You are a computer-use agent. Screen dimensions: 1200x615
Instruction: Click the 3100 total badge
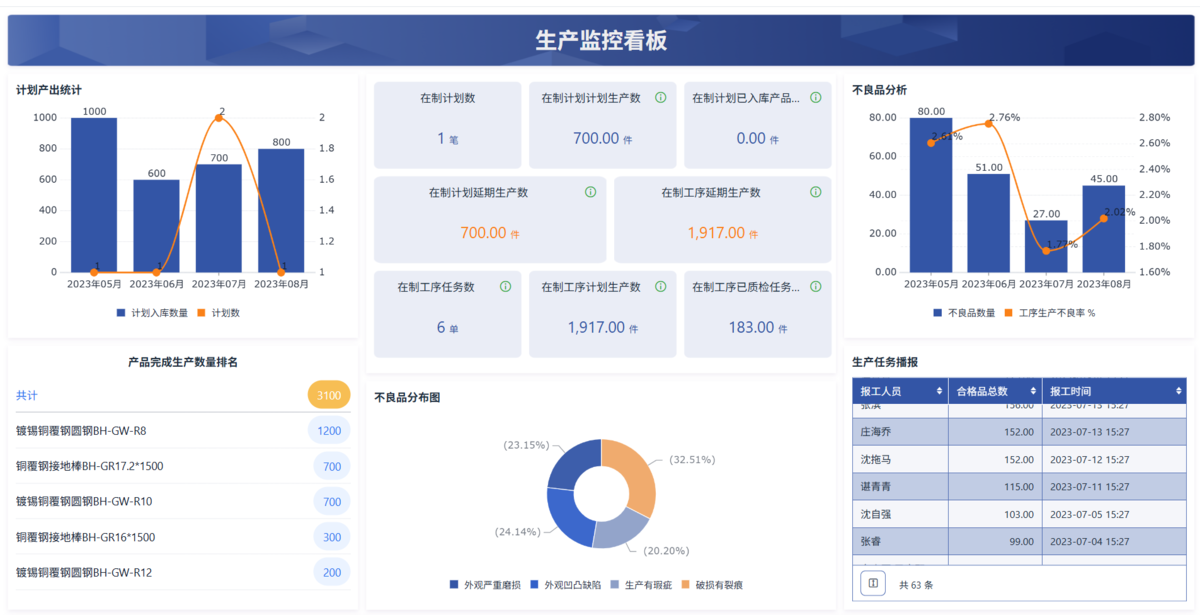[329, 395]
